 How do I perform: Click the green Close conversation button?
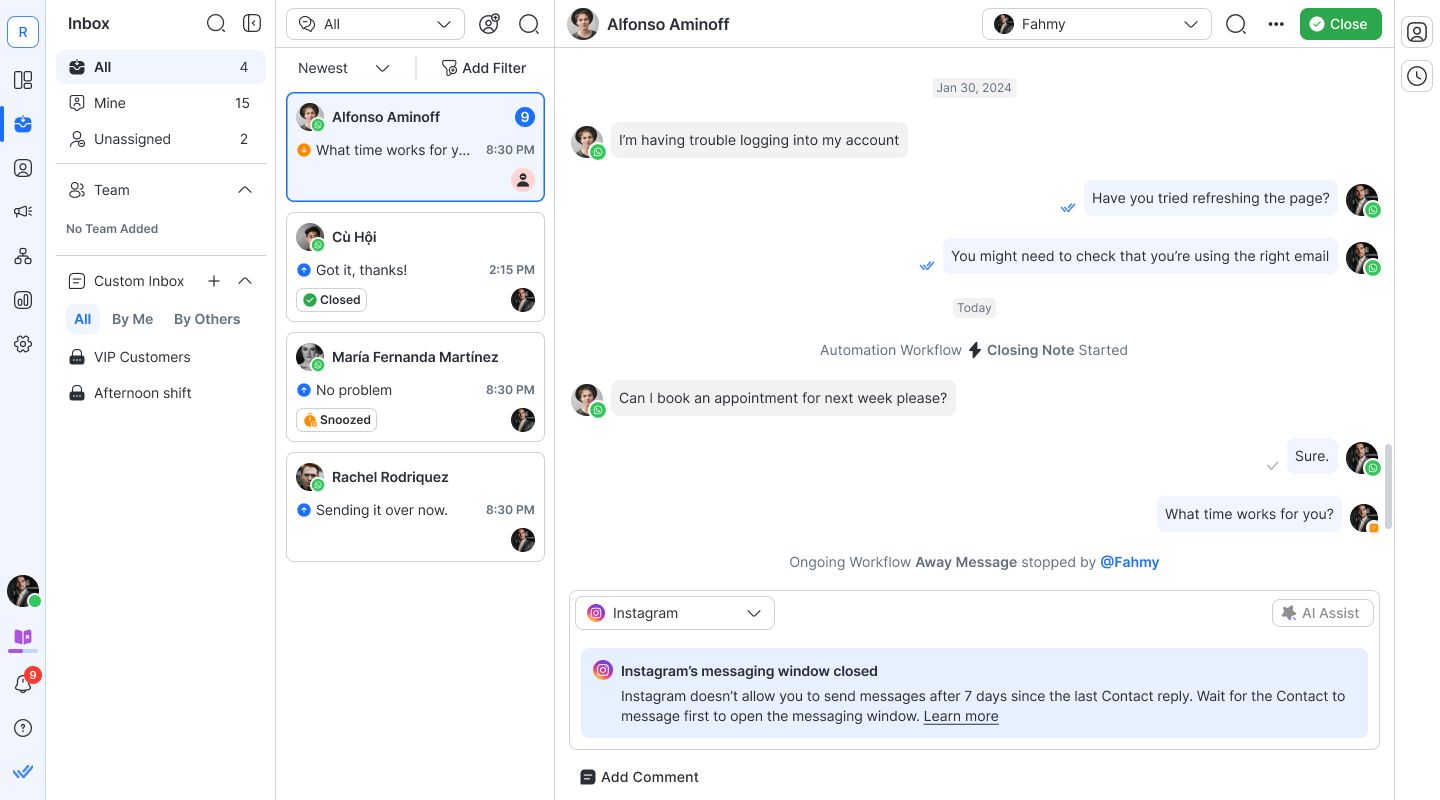click(x=1340, y=24)
